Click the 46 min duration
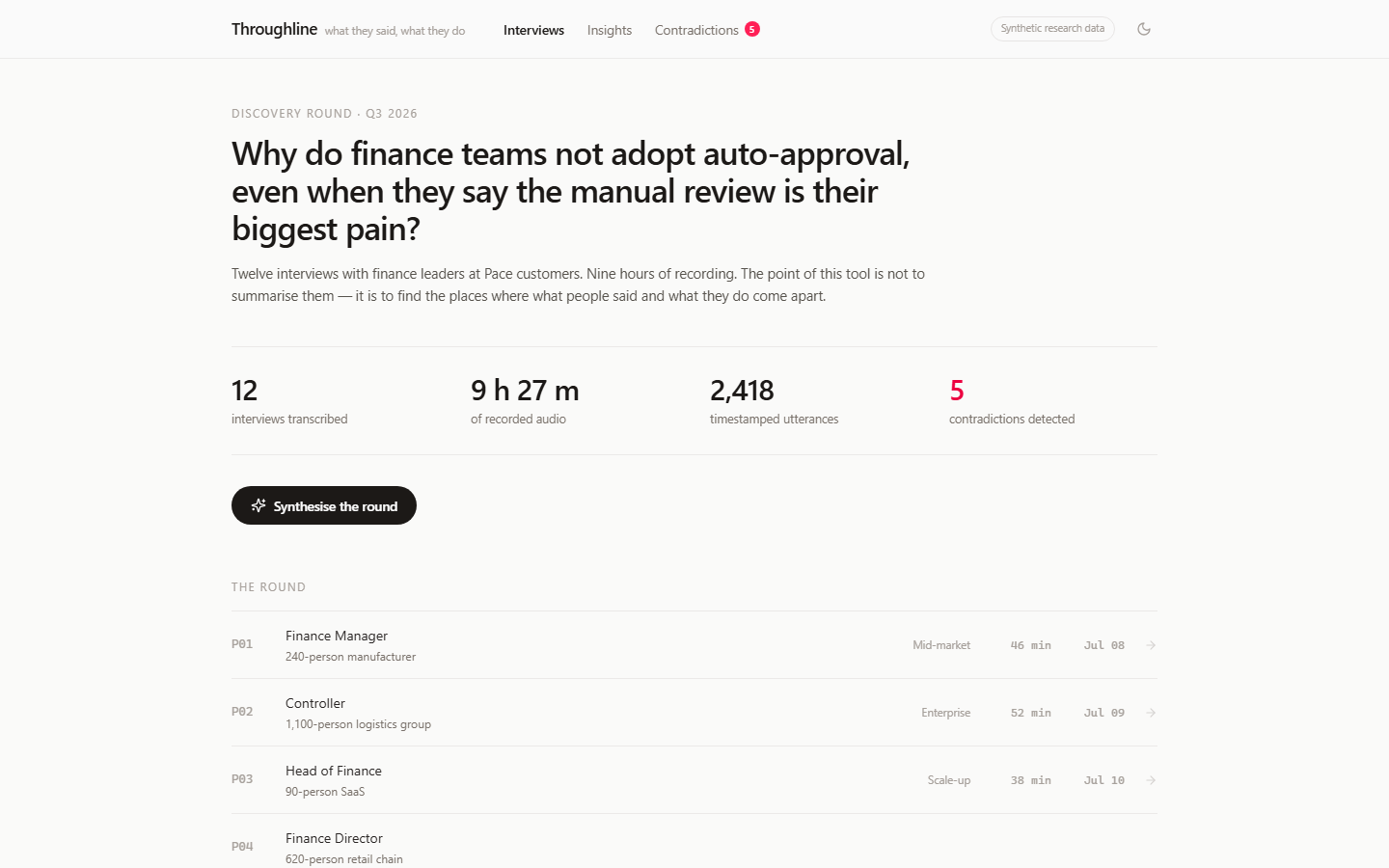 coord(1030,645)
